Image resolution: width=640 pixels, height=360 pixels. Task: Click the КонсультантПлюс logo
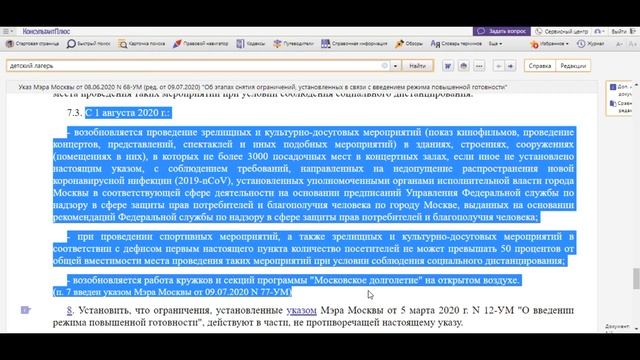[x=46, y=31]
